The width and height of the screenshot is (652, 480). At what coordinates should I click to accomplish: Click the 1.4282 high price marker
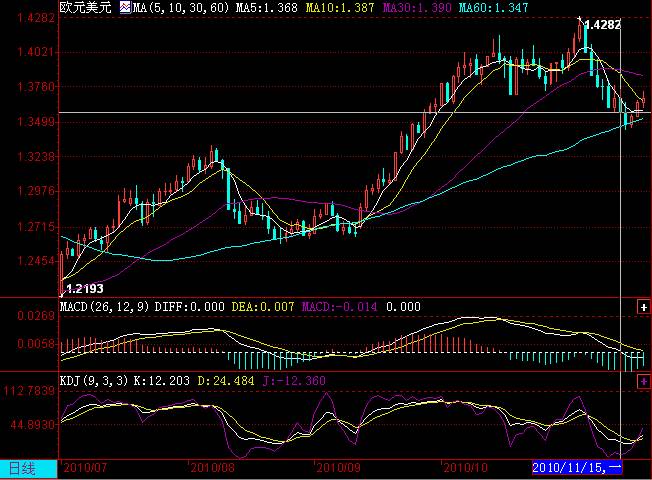[603, 25]
